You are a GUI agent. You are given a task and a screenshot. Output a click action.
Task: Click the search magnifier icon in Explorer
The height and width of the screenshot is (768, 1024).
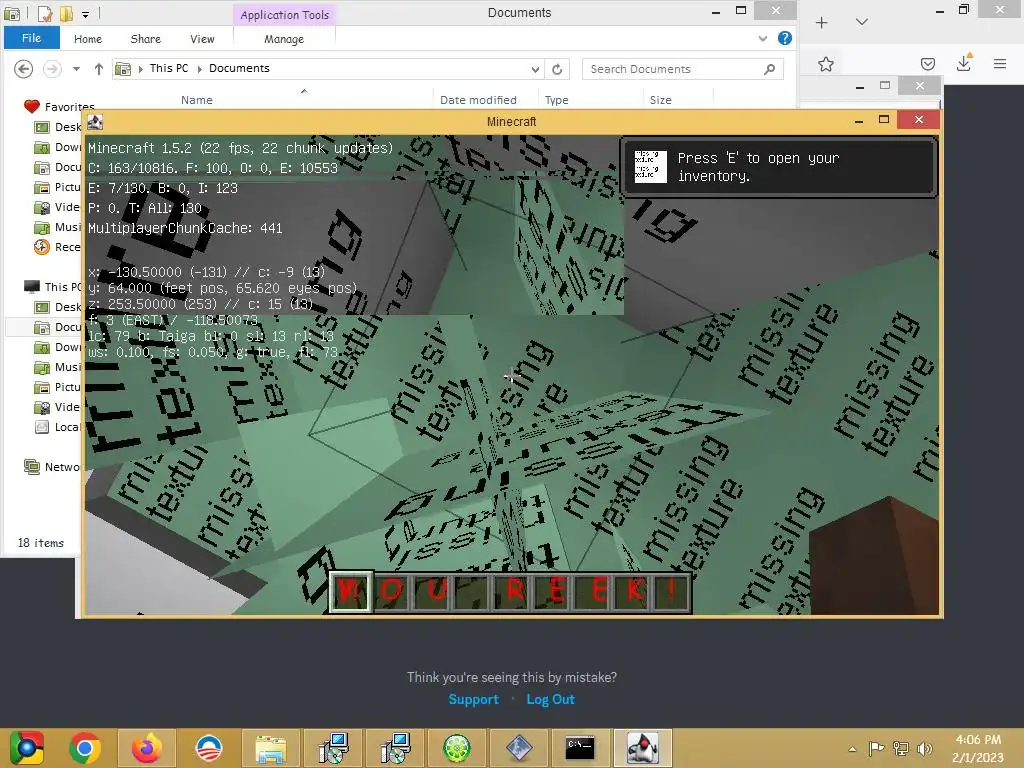tap(770, 69)
